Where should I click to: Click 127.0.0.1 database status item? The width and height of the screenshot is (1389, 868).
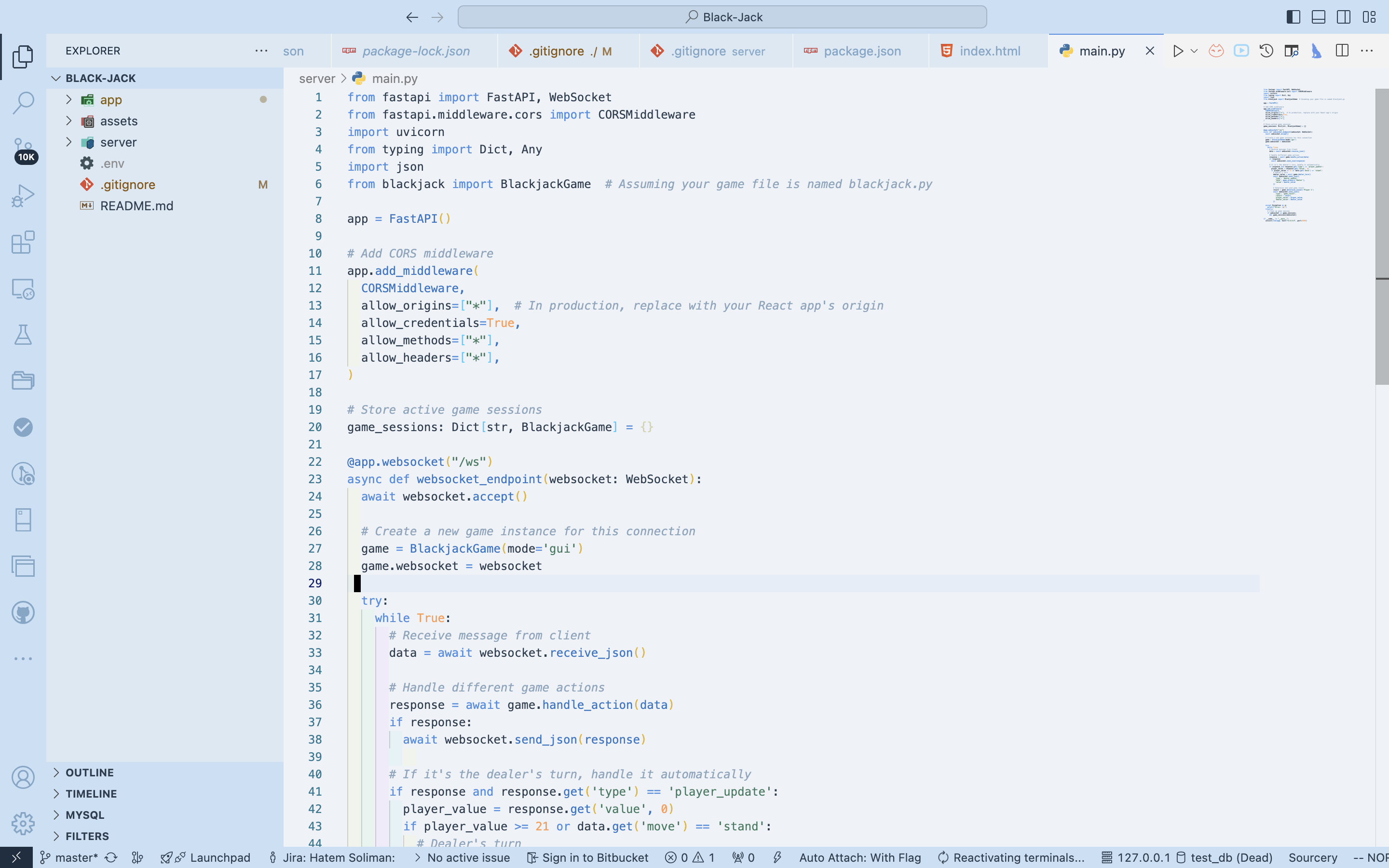(1136, 858)
